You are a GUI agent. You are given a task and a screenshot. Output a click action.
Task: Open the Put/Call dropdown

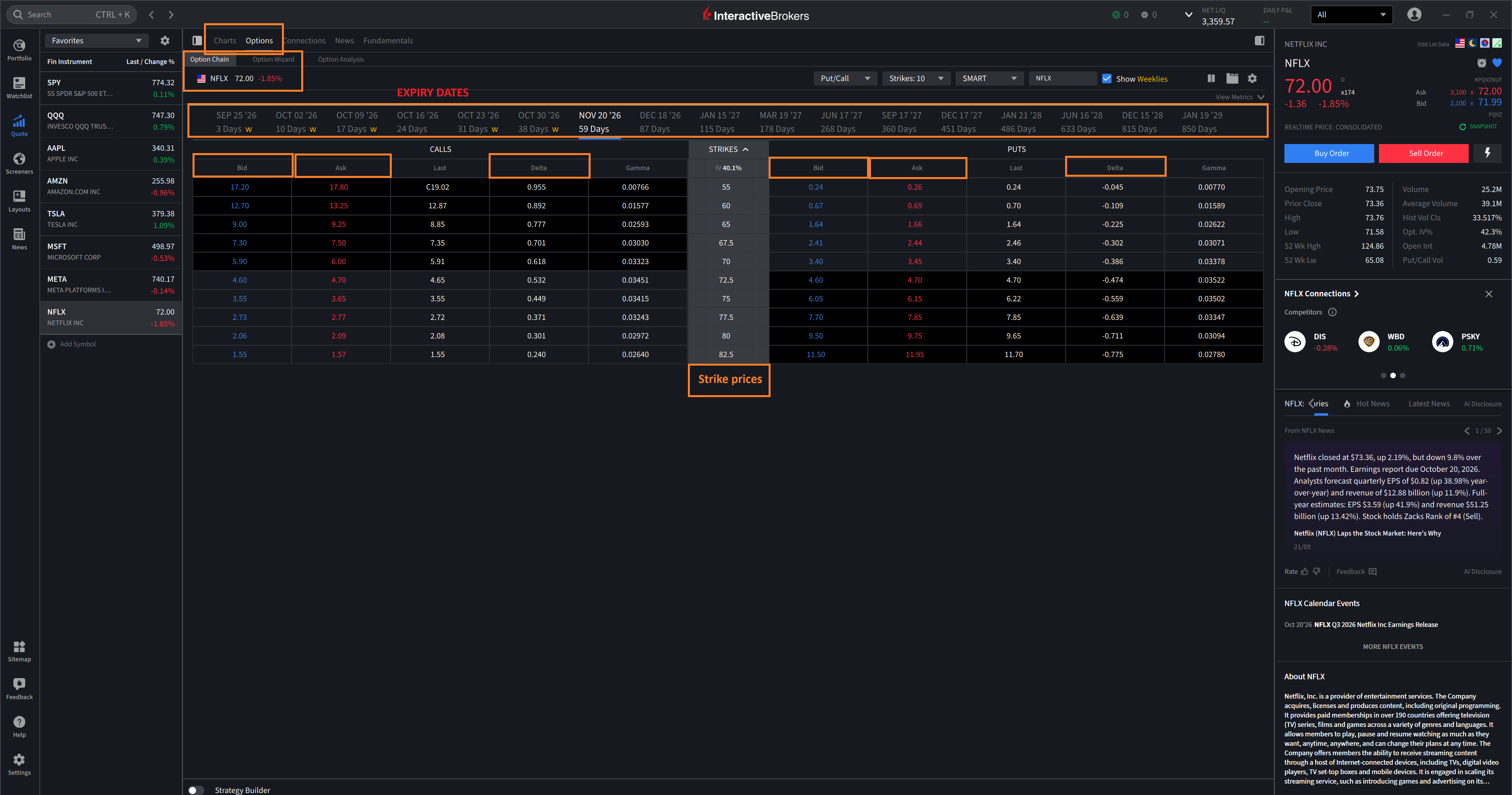845,78
